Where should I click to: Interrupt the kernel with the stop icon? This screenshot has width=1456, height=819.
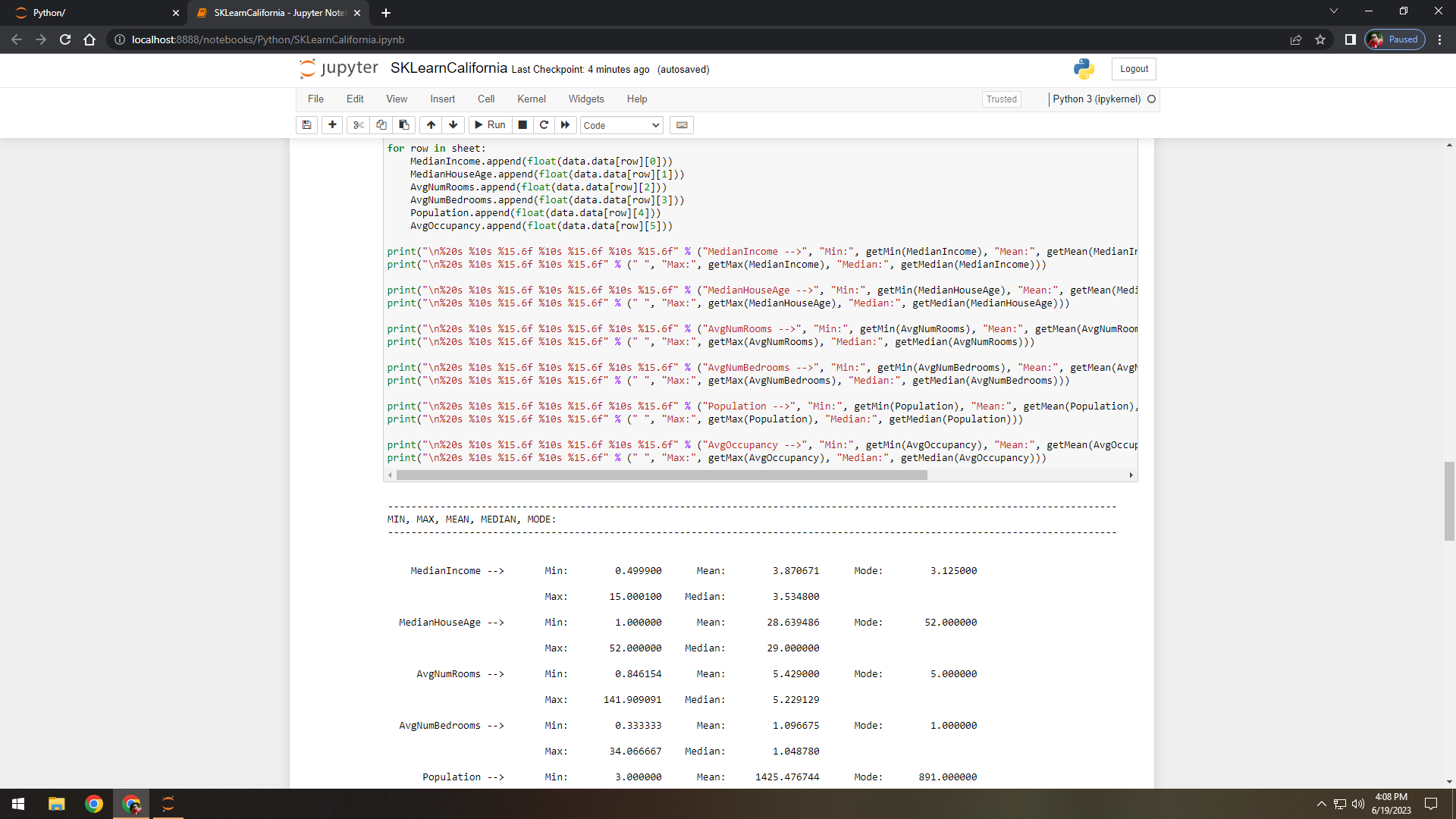point(522,125)
